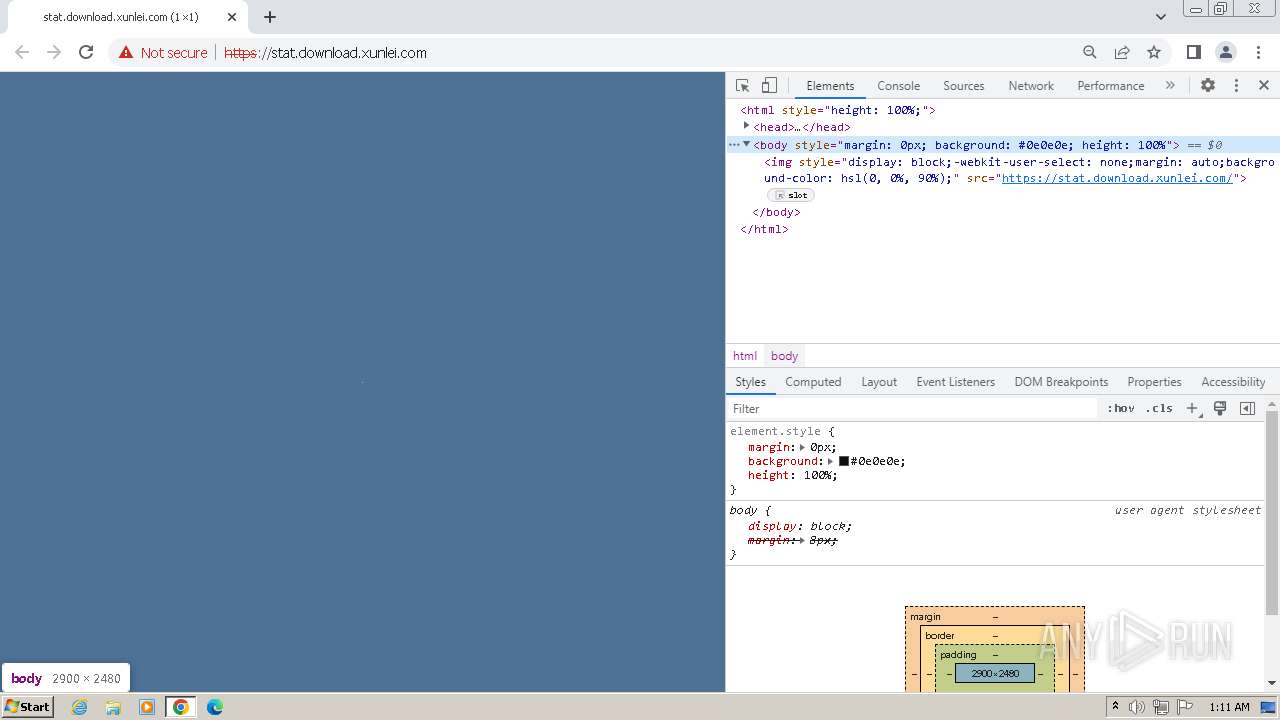Open the DOM Breakpoints pane
The width and height of the screenshot is (1280, 720).
(1061, 382)
